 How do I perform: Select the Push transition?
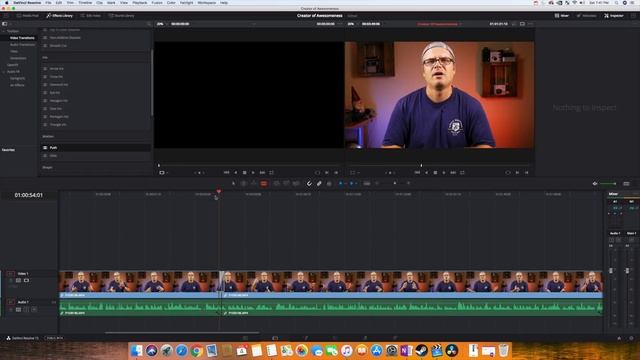click(x=96, y=148)
